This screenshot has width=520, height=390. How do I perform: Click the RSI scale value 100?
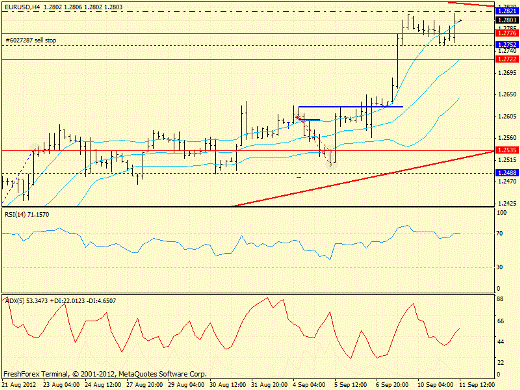502,213
